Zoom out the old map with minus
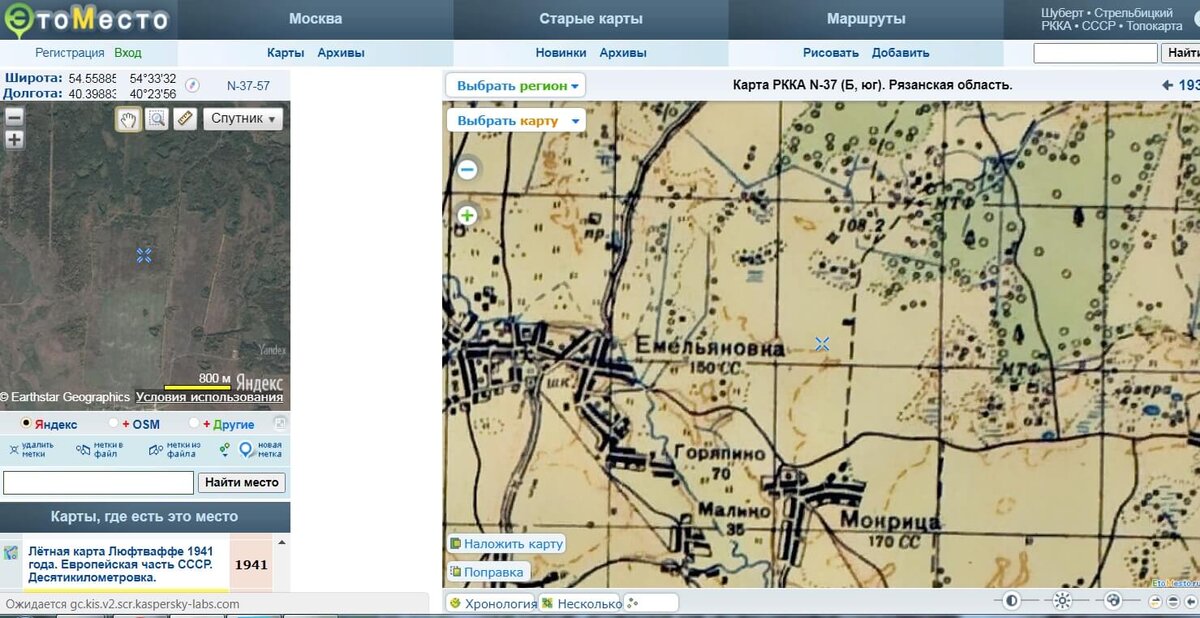The height and width of the screenshot is (618, 1200). (x=467, y=169)
